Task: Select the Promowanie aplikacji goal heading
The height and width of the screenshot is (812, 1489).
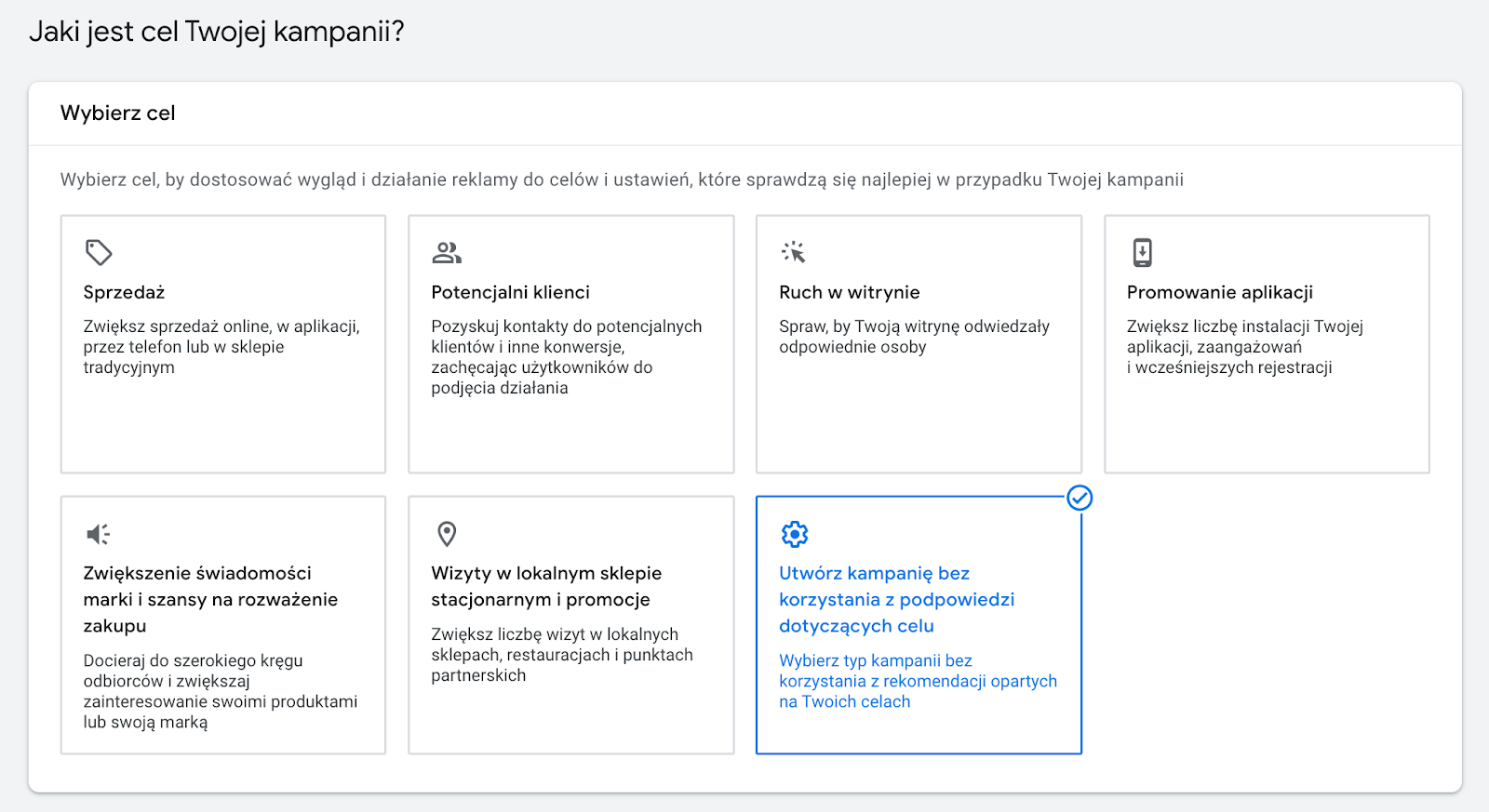Action: (1220, 292)
